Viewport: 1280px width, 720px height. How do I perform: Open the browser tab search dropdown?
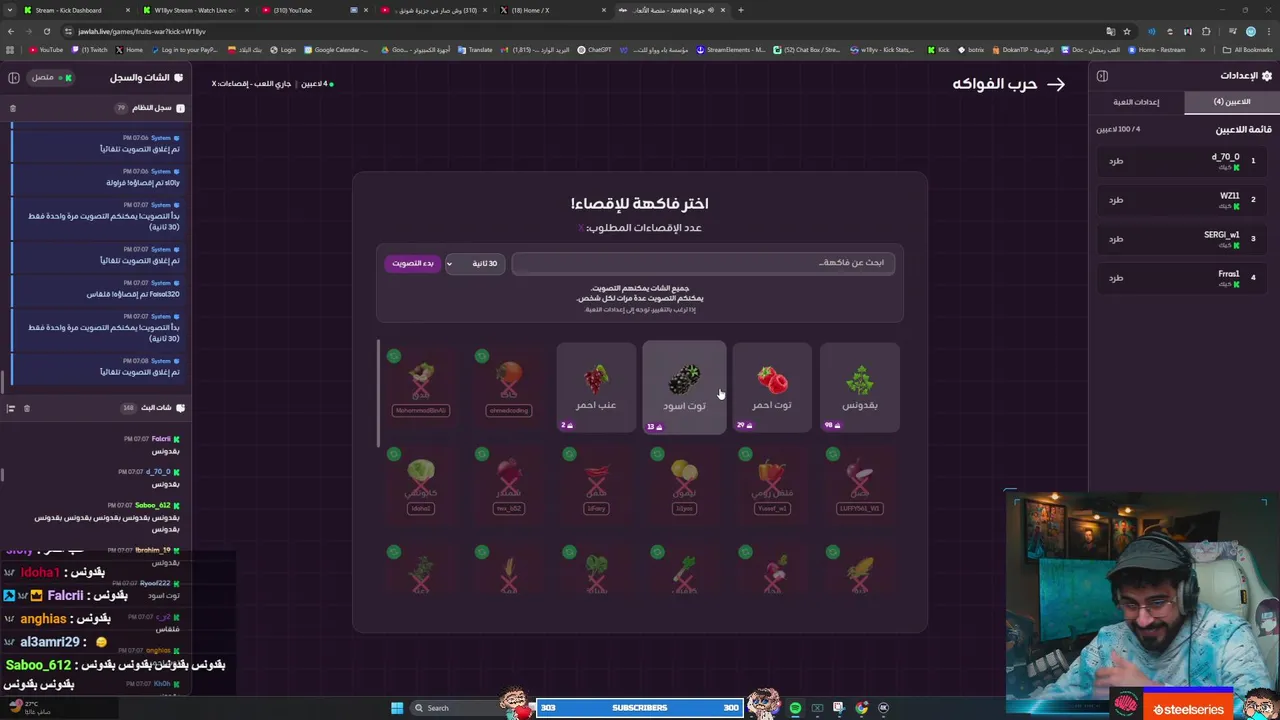10,10
